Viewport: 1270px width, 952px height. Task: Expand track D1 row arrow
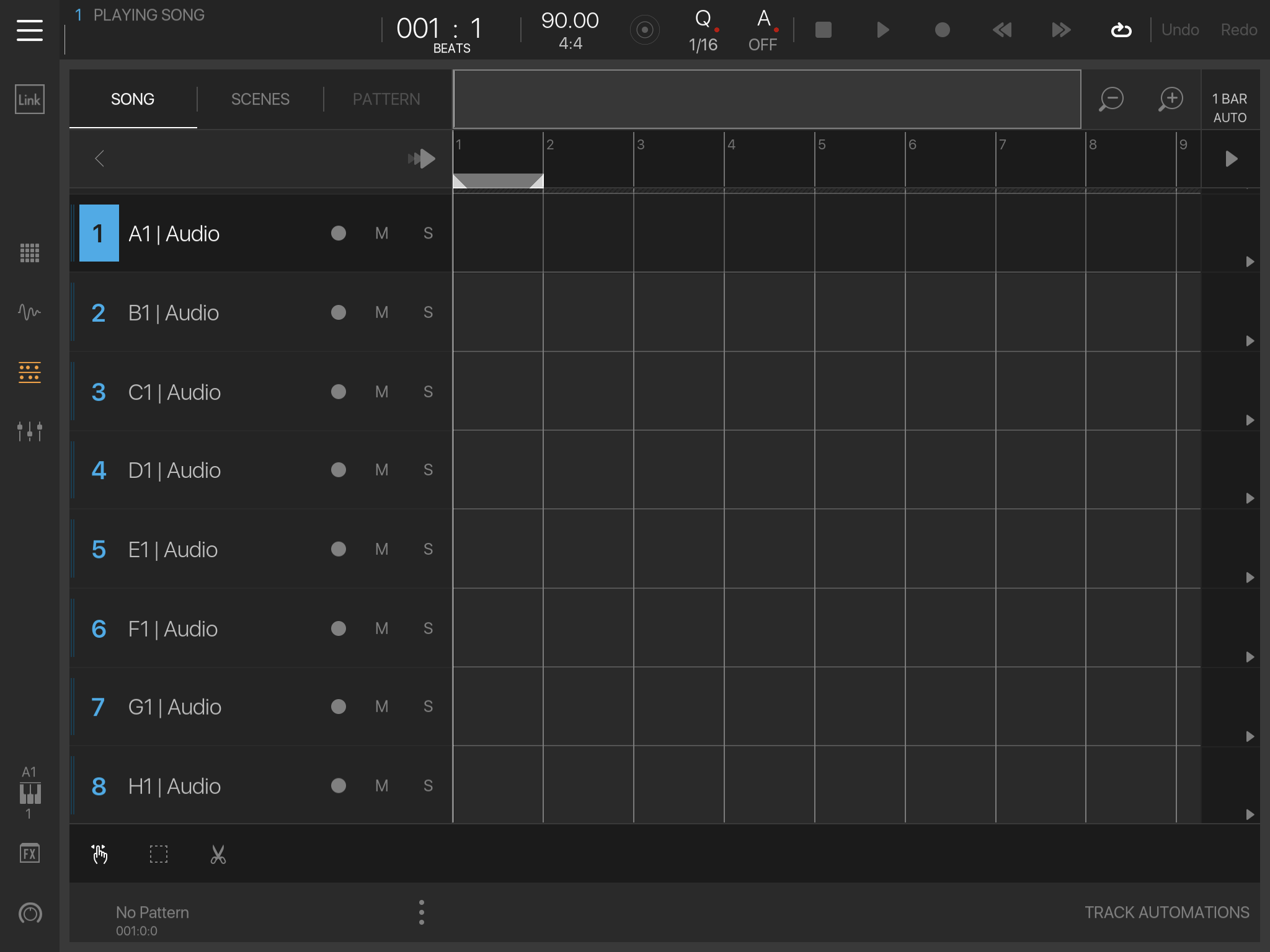pyautogui.click(x=1250, y=498)
